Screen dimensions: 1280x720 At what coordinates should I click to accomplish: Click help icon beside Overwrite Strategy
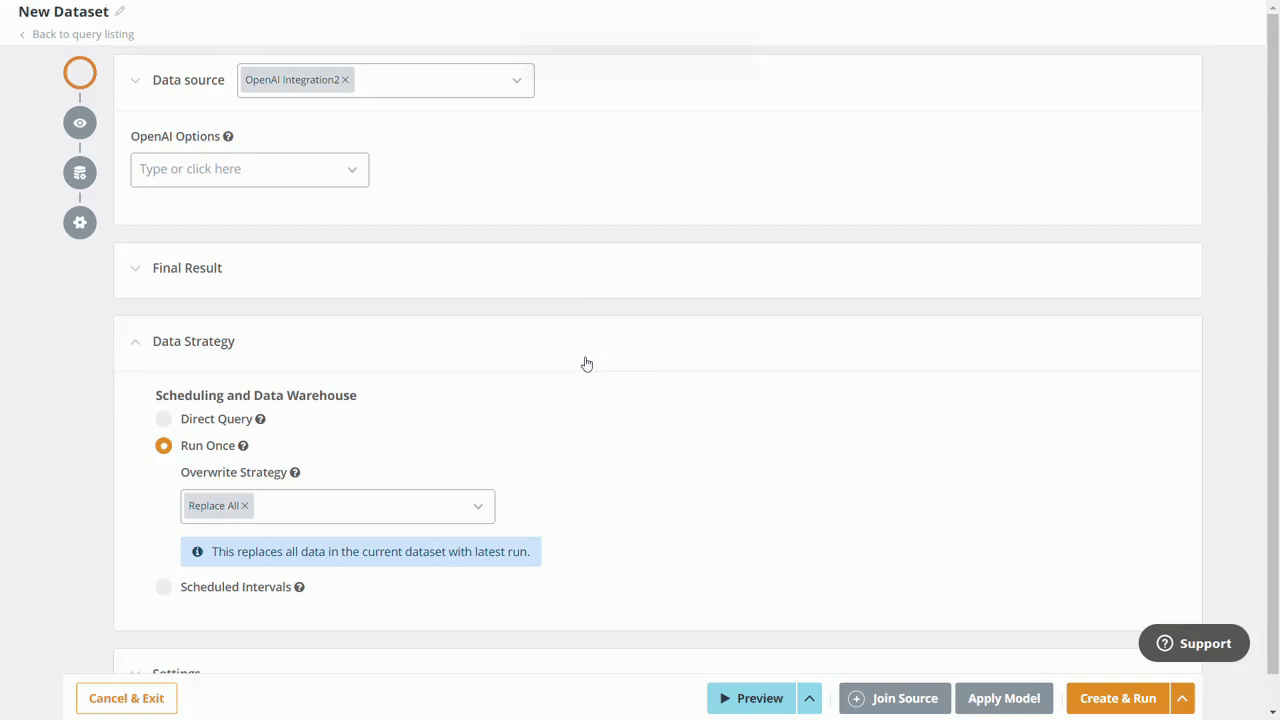coord(295,473)
